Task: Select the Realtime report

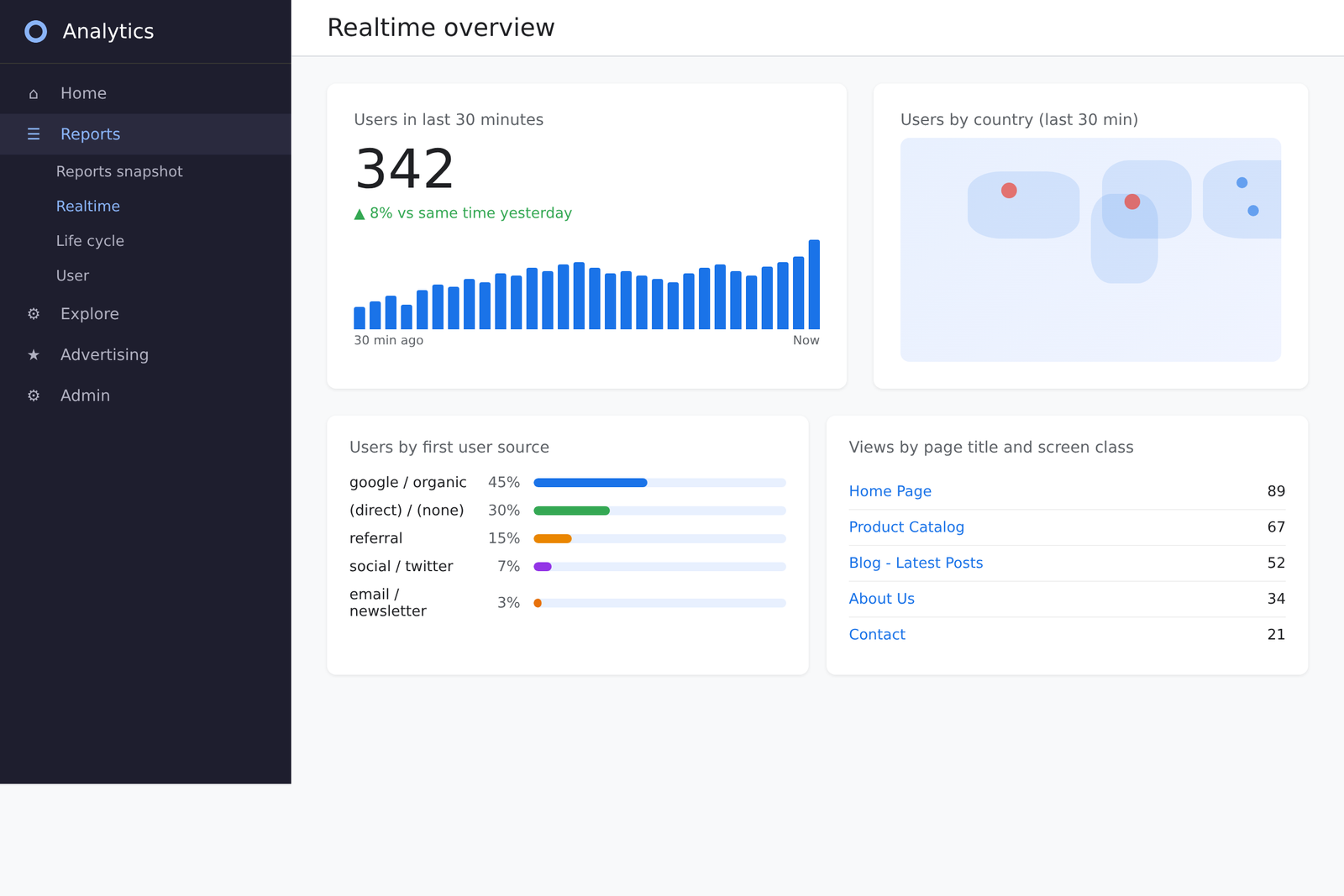Action: 88,206
